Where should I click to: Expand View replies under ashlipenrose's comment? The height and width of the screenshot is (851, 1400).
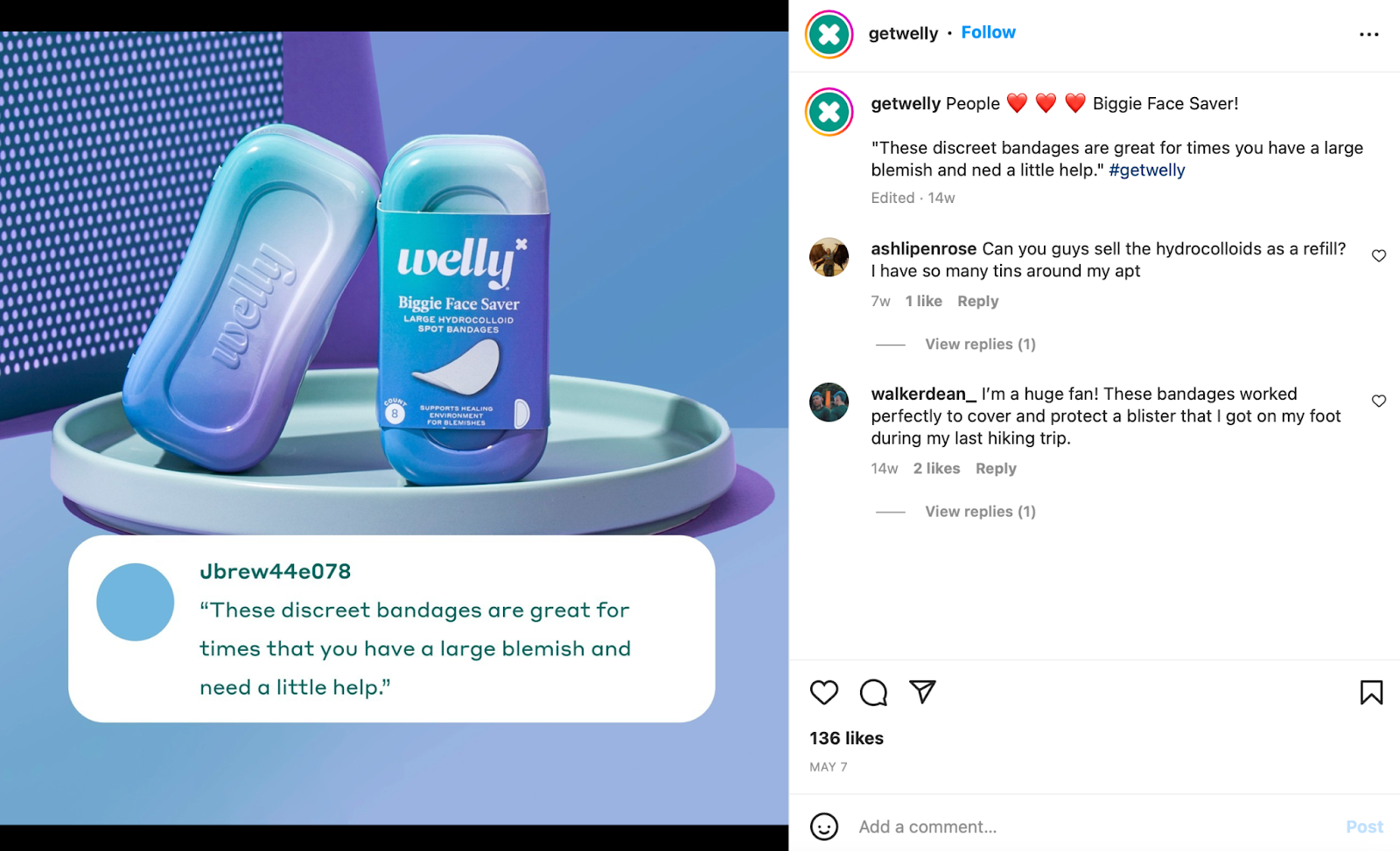point(980,345)
